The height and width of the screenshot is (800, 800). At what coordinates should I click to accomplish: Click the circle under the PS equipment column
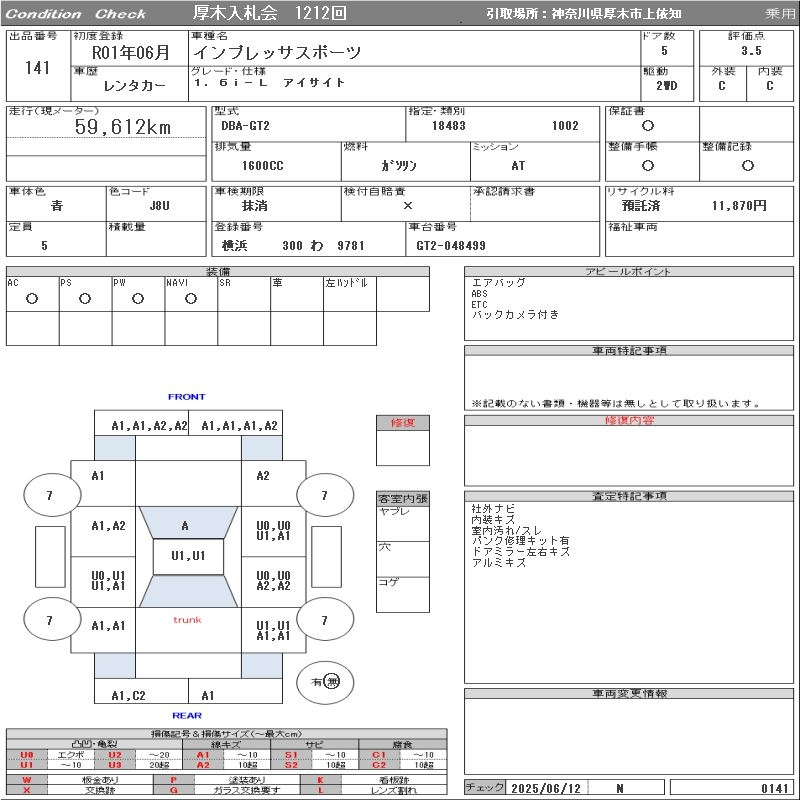85,299
